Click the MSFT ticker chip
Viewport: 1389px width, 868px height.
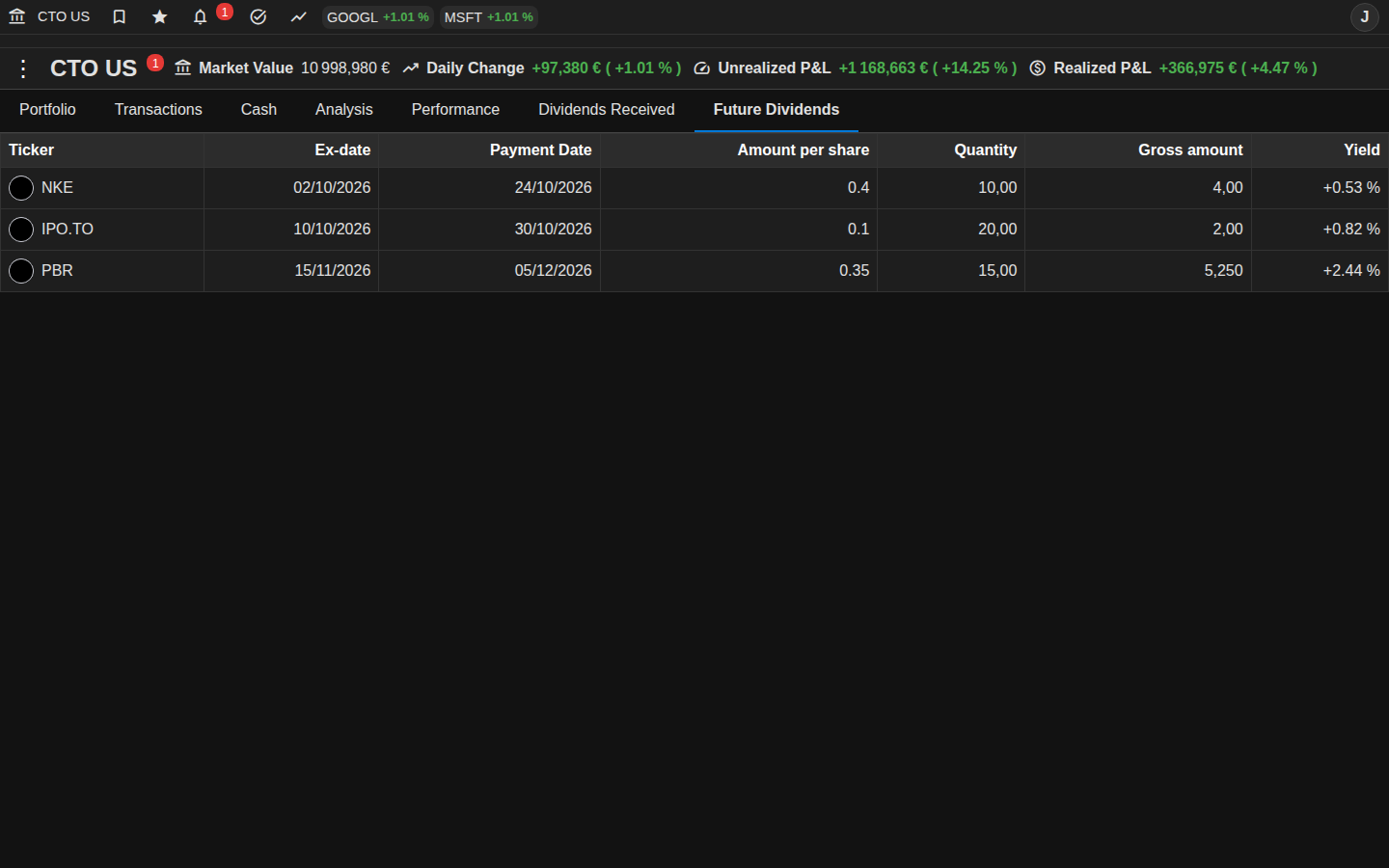(x=489, y=17)
